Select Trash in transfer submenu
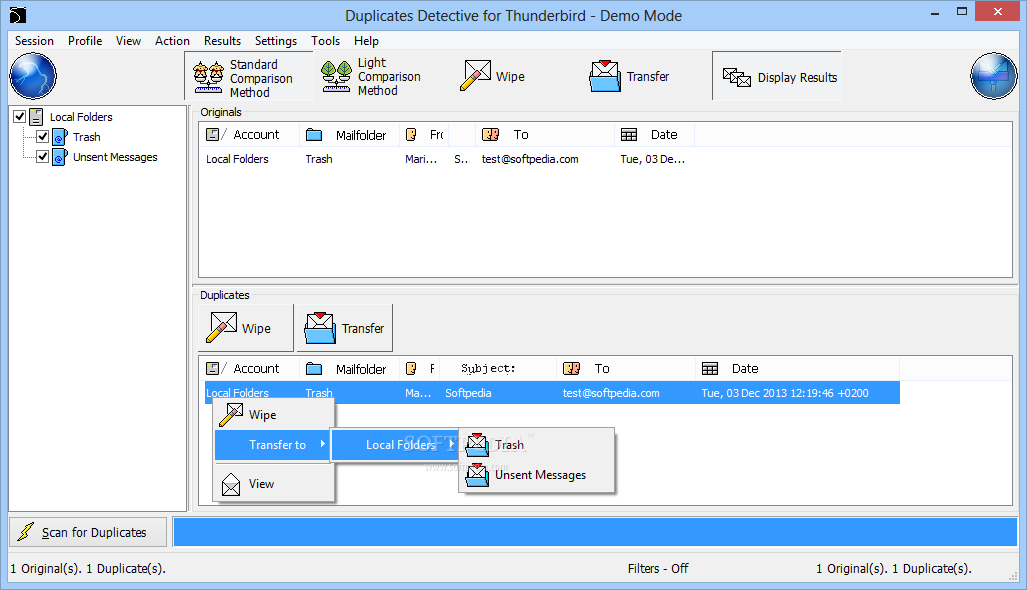This screenshot has height=590, width=1027. point(536,445)
